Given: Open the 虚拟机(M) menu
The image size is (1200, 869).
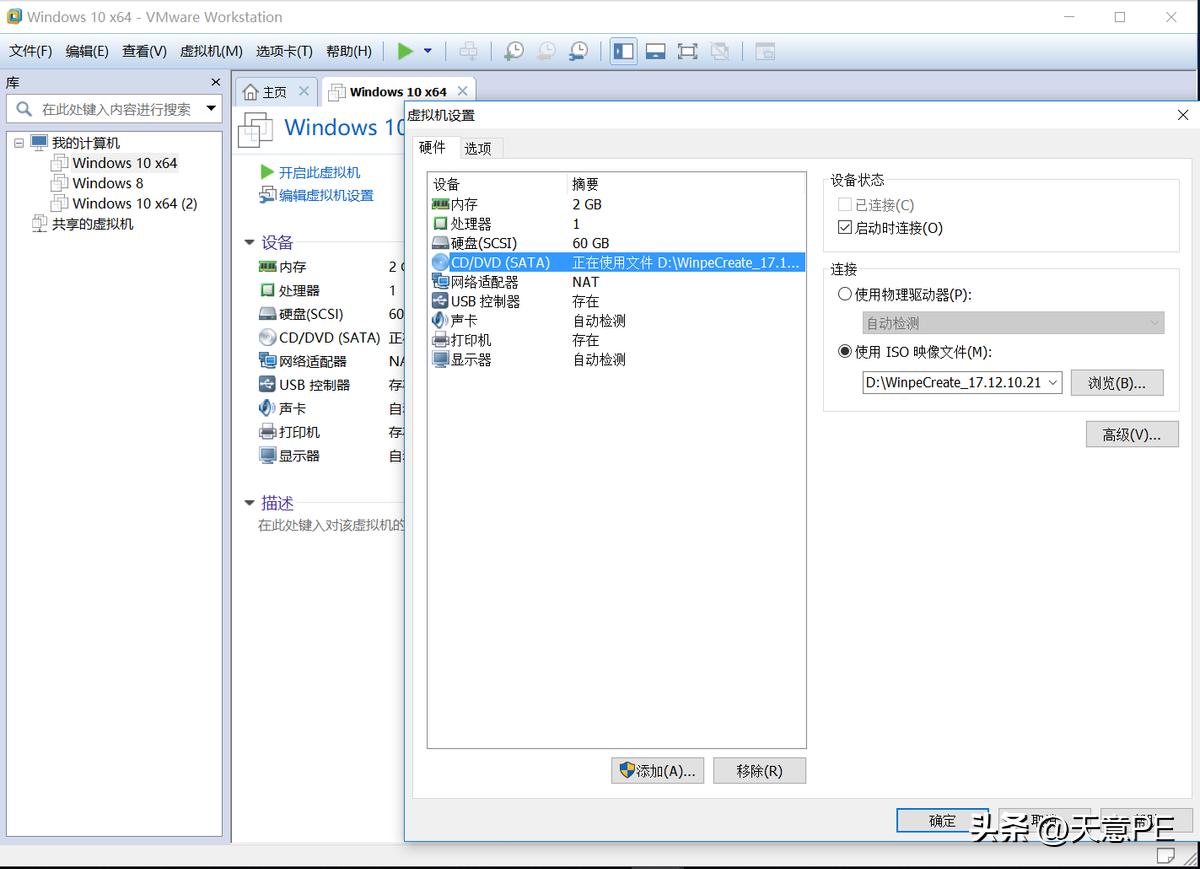Looking at the screenshot, I should point(210,51).
